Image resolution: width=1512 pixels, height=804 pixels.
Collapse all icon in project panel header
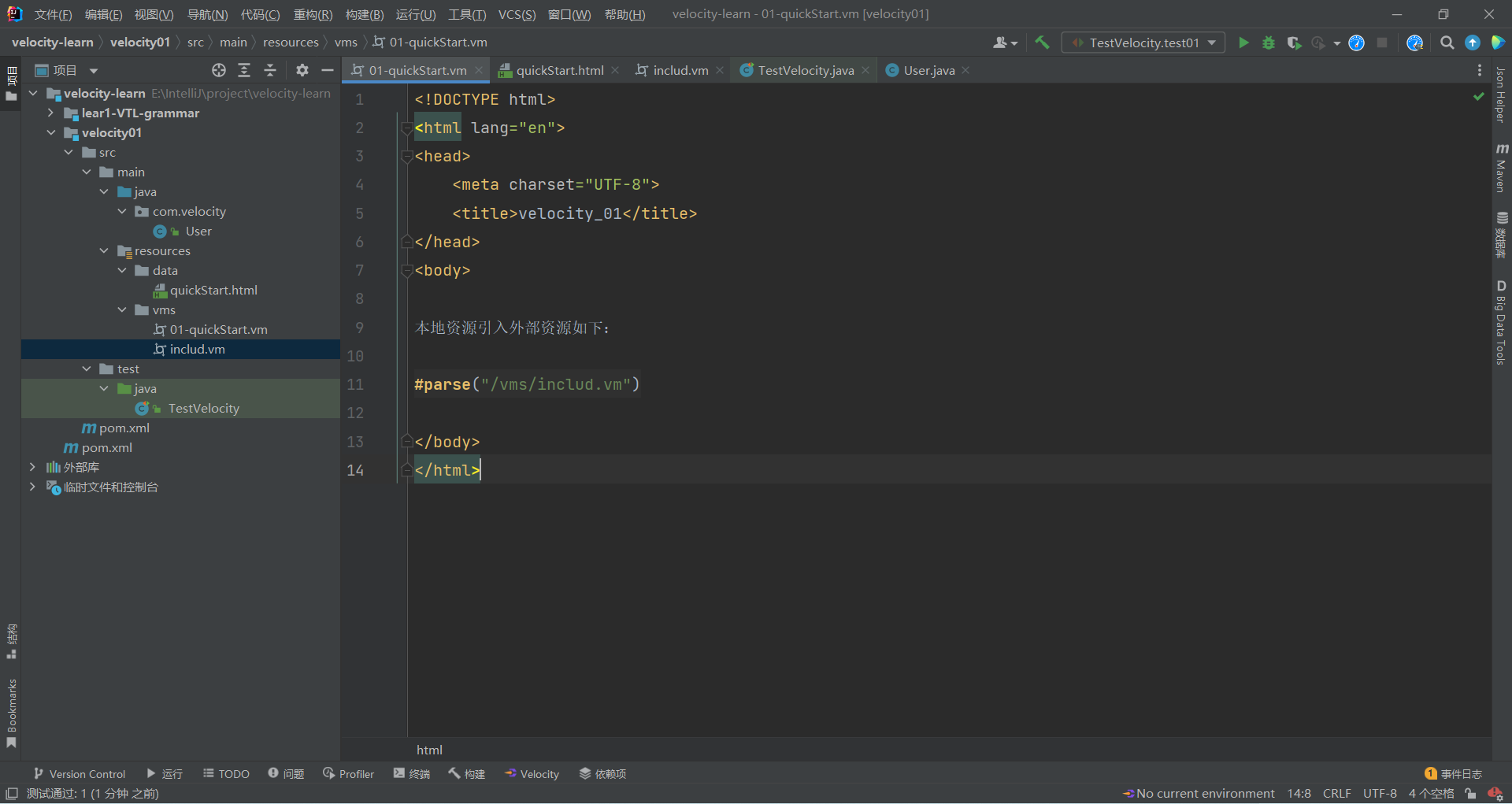coord(270,70)
